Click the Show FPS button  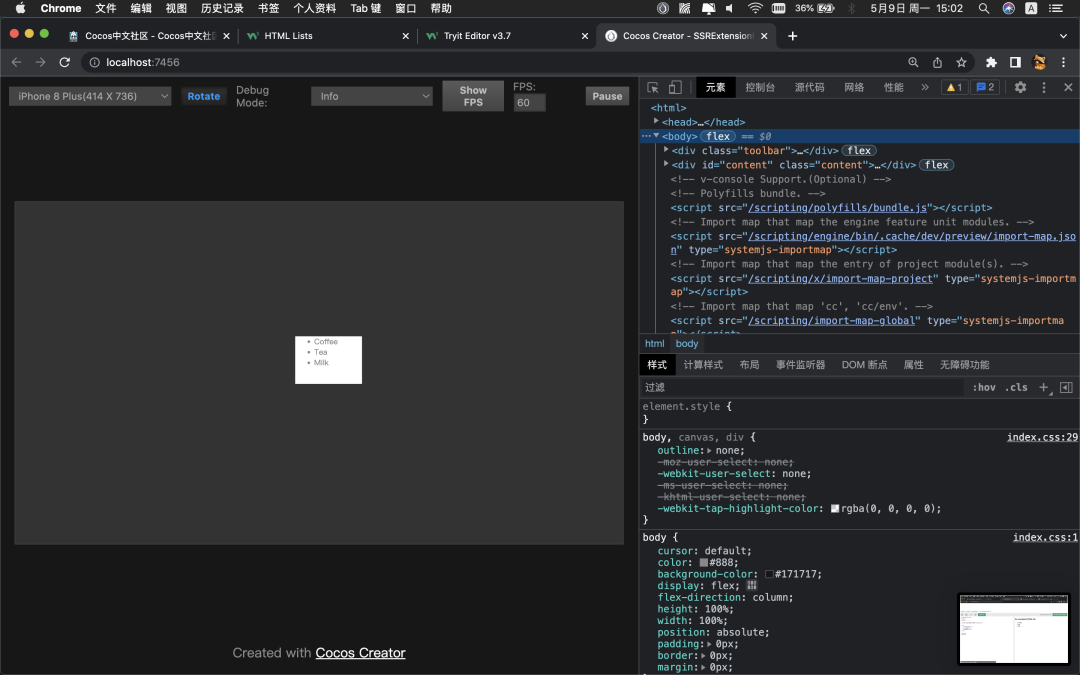pyautogui.click(x=473, y=96)
